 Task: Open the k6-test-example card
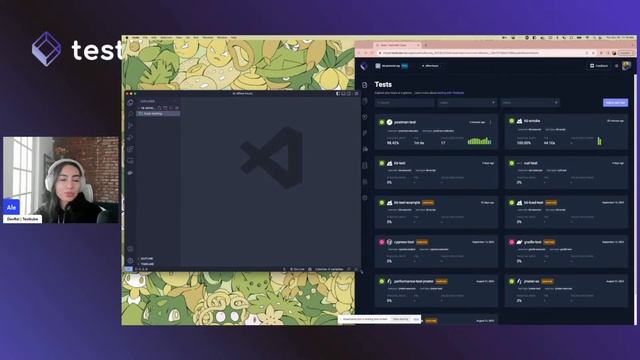coord(436,212)
